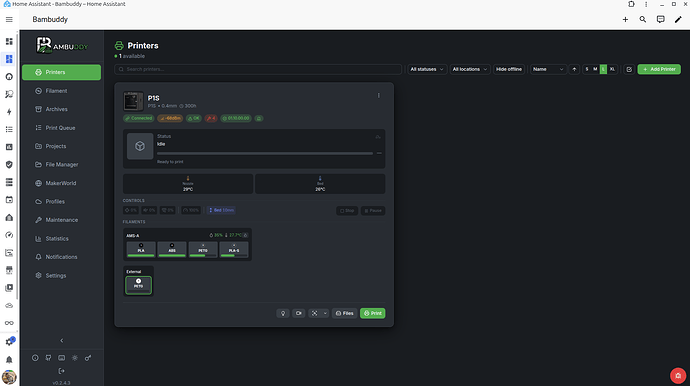Open File Manager
Image resolution: width=690 pixels, height=386 pixels.
point(62,165)
